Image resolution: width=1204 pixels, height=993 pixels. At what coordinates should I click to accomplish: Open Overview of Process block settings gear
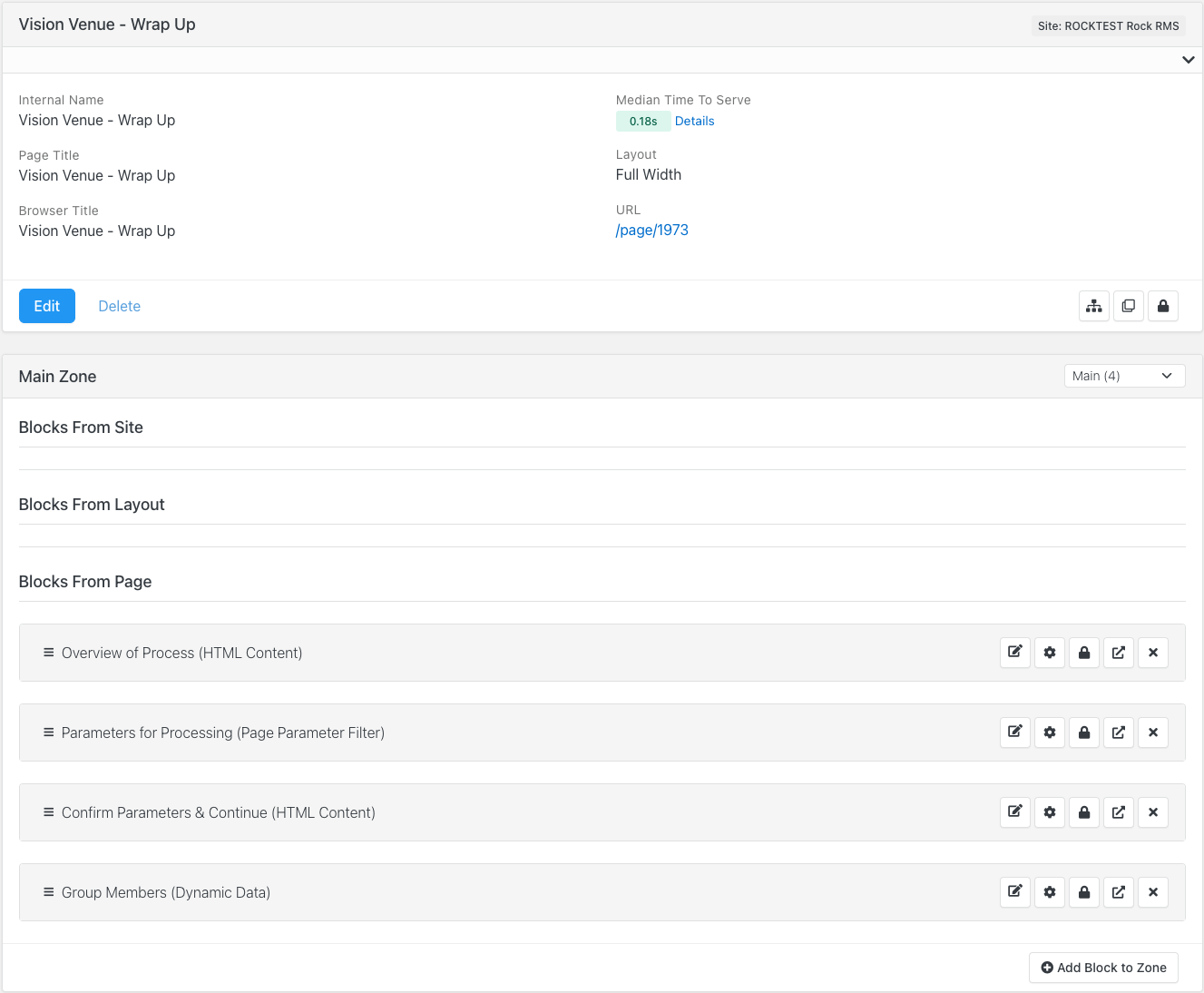1050,653
